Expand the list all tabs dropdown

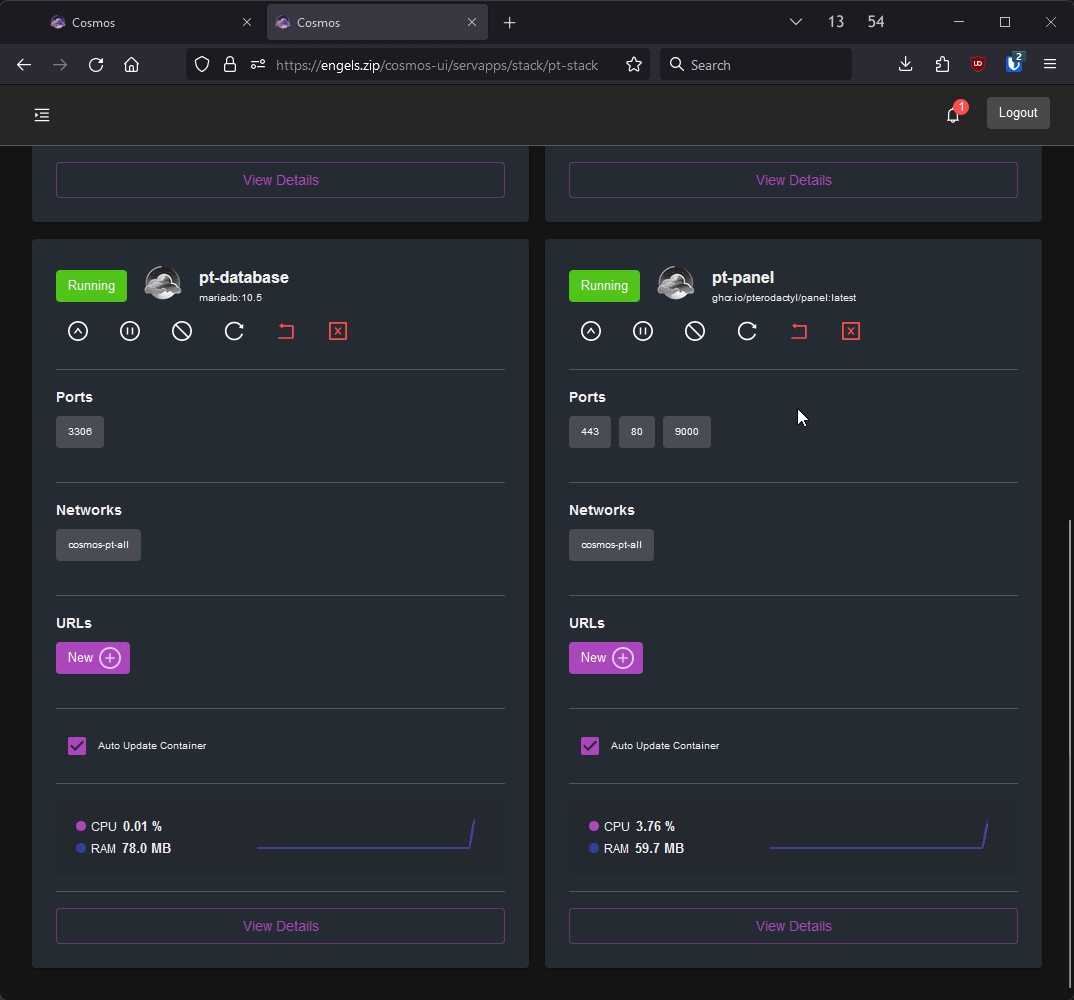[x=796, y=22]
